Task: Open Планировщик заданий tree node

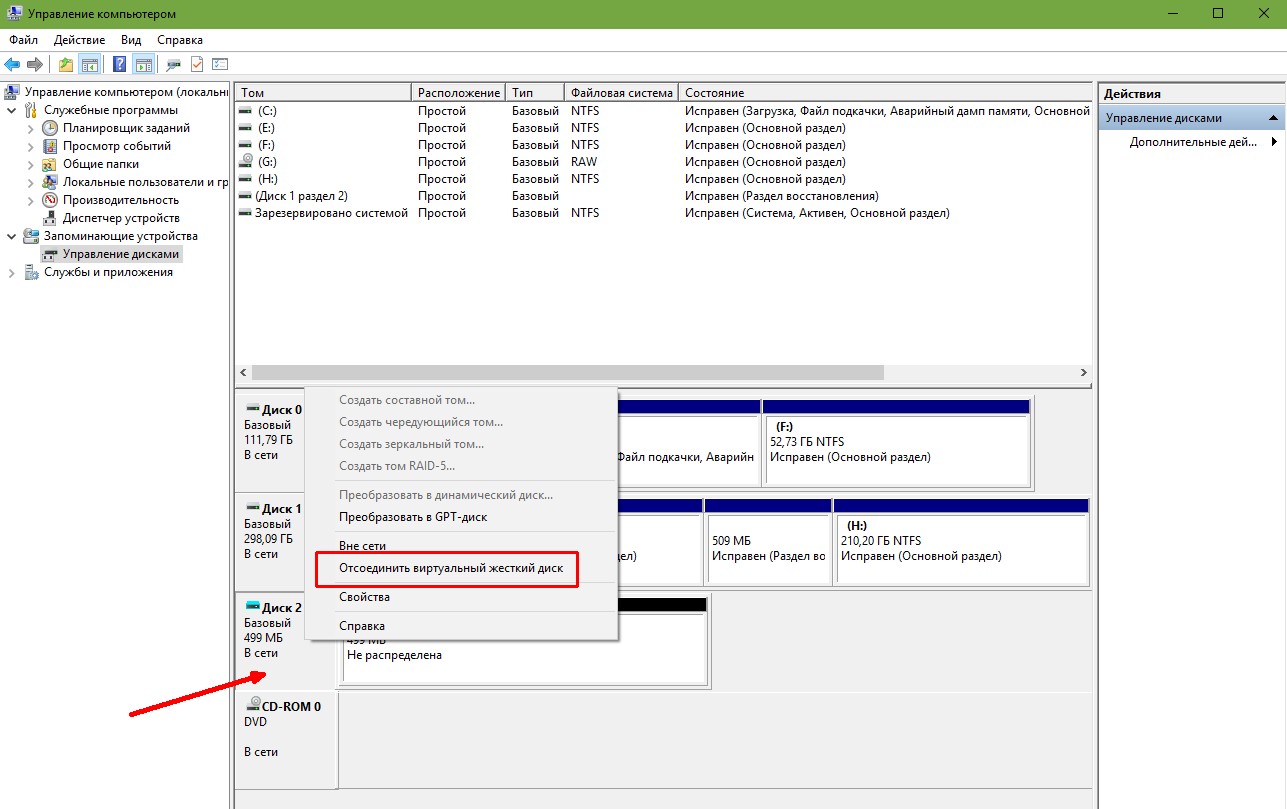Action: pos(126,128)
